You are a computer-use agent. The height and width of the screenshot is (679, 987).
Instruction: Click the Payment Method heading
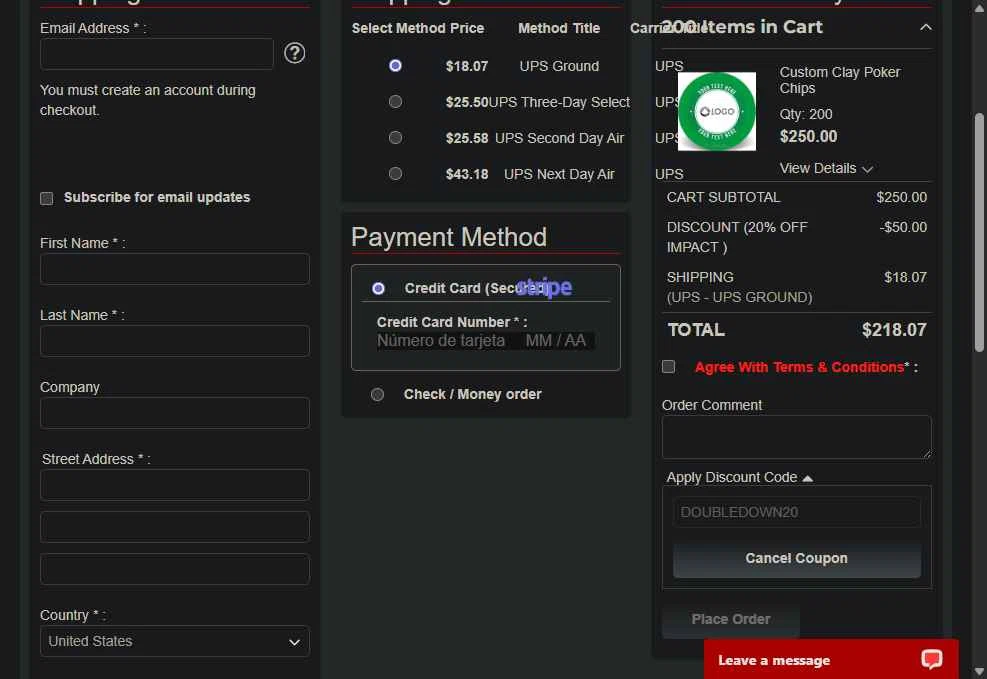pyautogui.click(x=449, y=237)
